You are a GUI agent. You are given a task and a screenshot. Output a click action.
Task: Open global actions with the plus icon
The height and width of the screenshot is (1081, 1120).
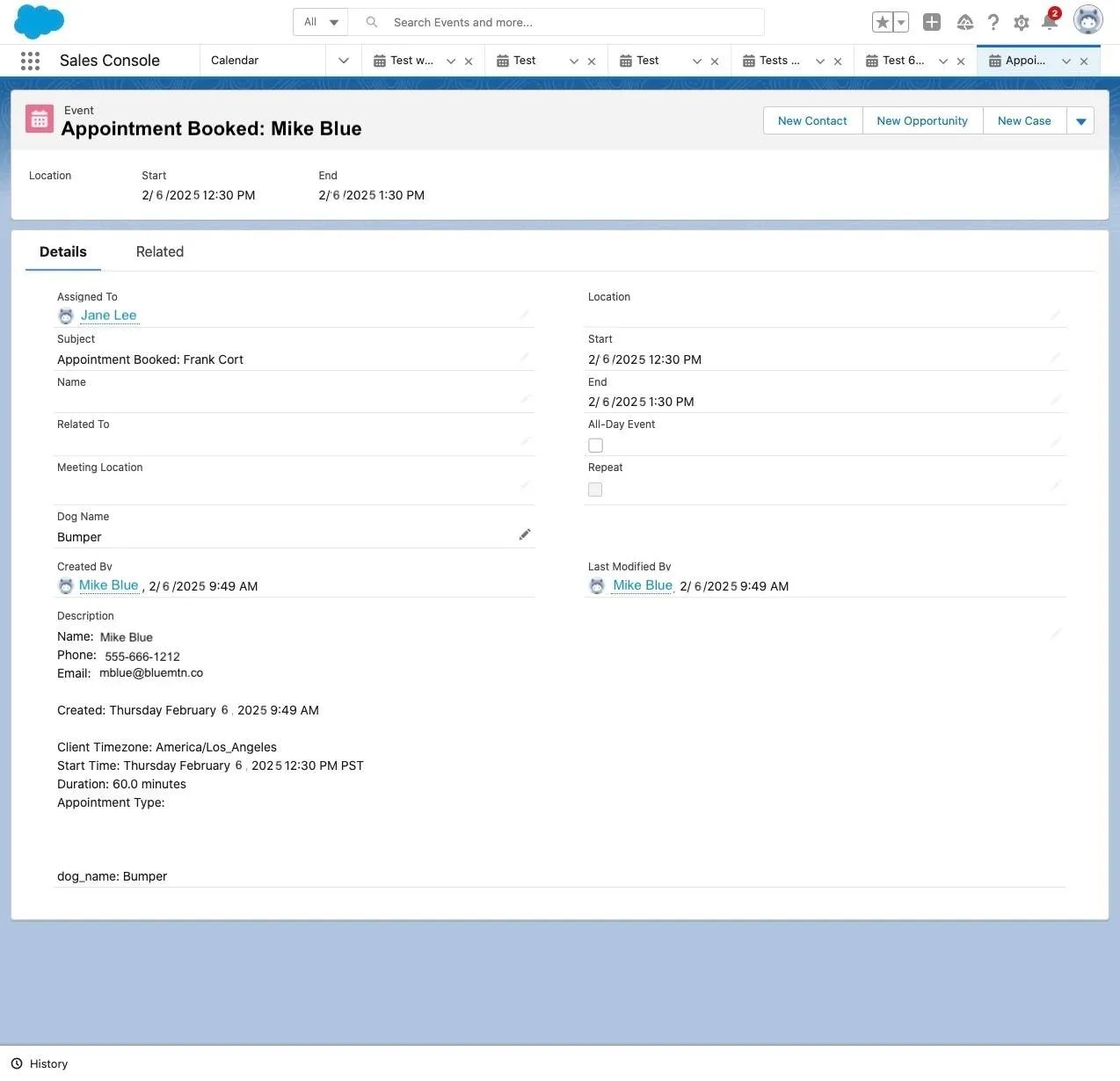pos(931,22)
